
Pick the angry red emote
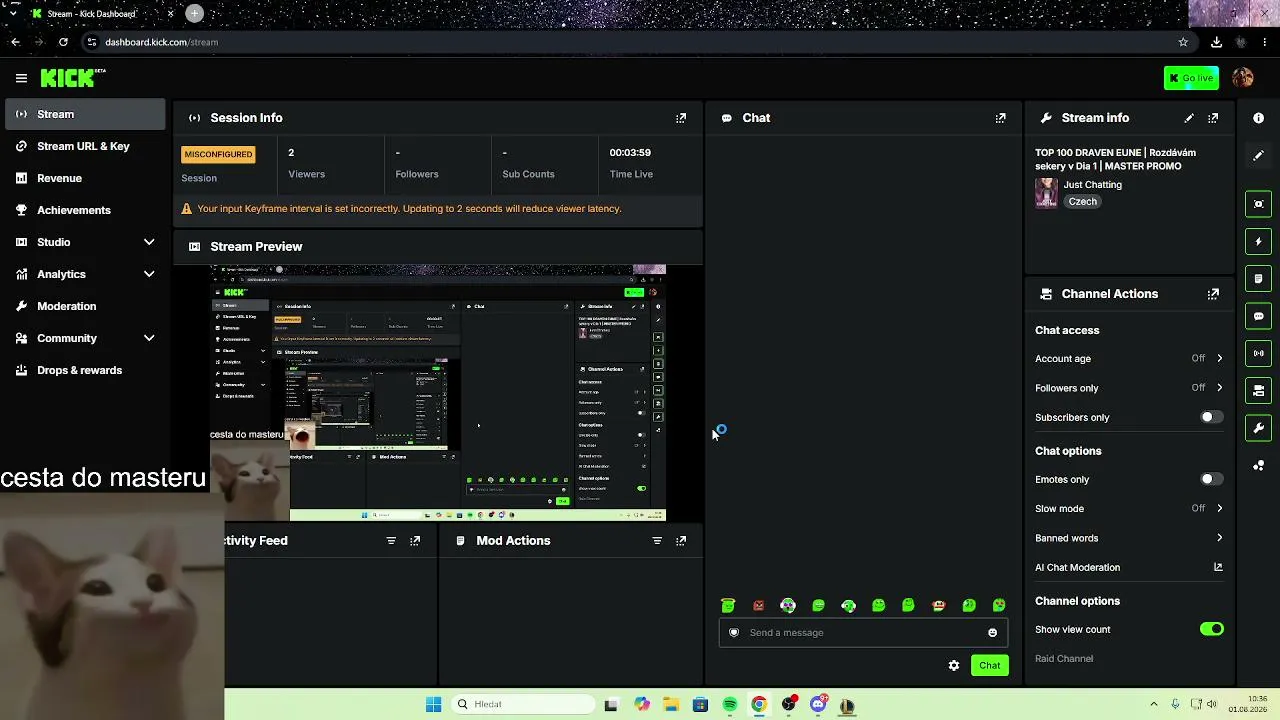[758, 605]
